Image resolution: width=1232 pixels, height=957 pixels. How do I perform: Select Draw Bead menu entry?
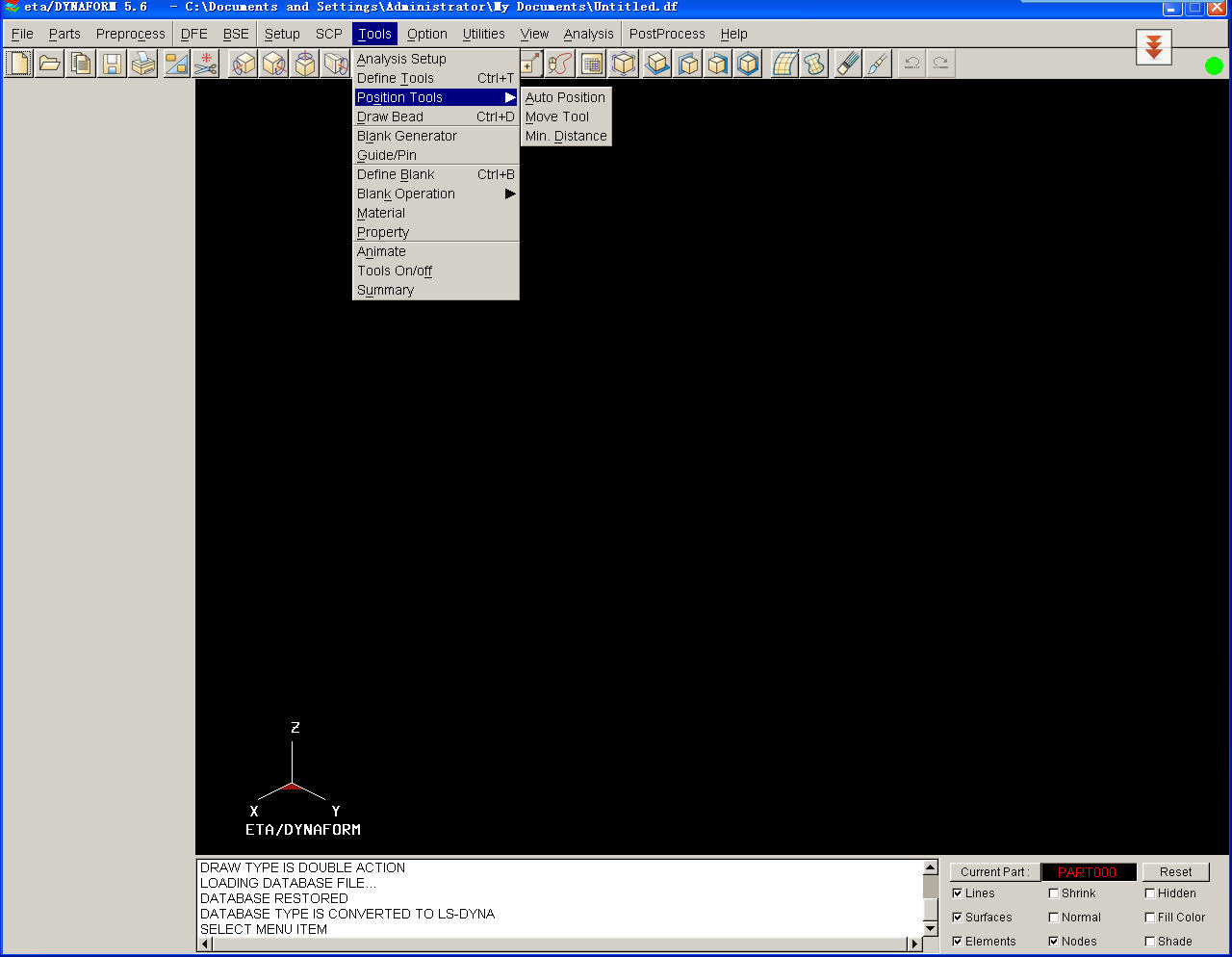[436, 116]
